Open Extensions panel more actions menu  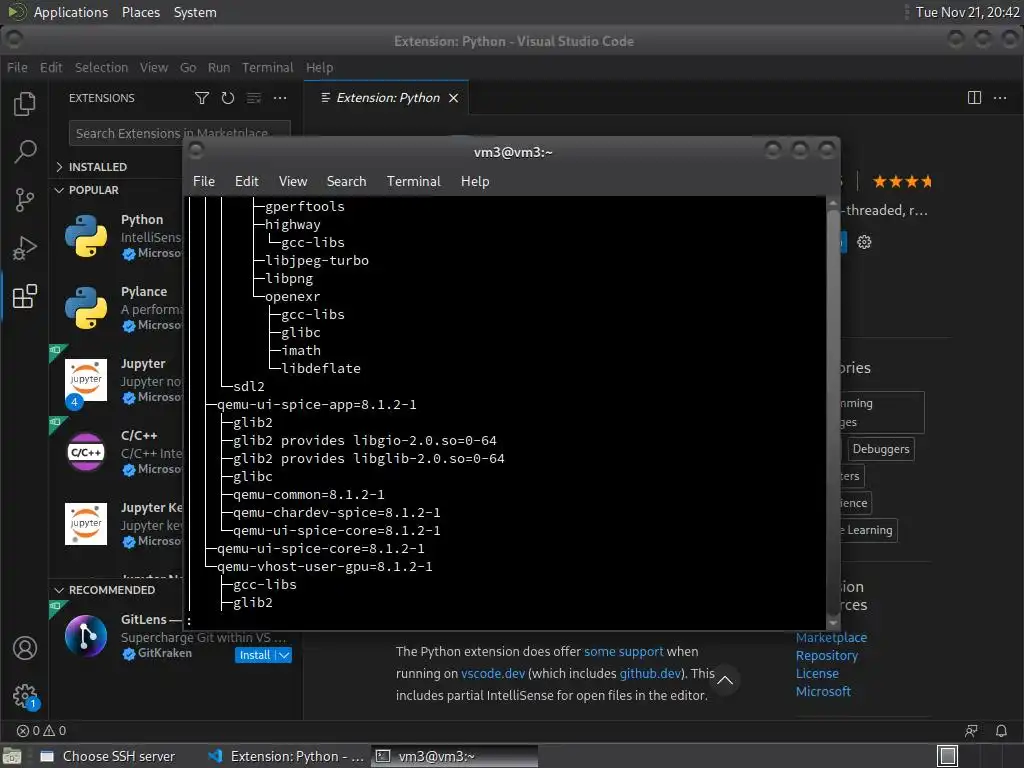point(280,98)
